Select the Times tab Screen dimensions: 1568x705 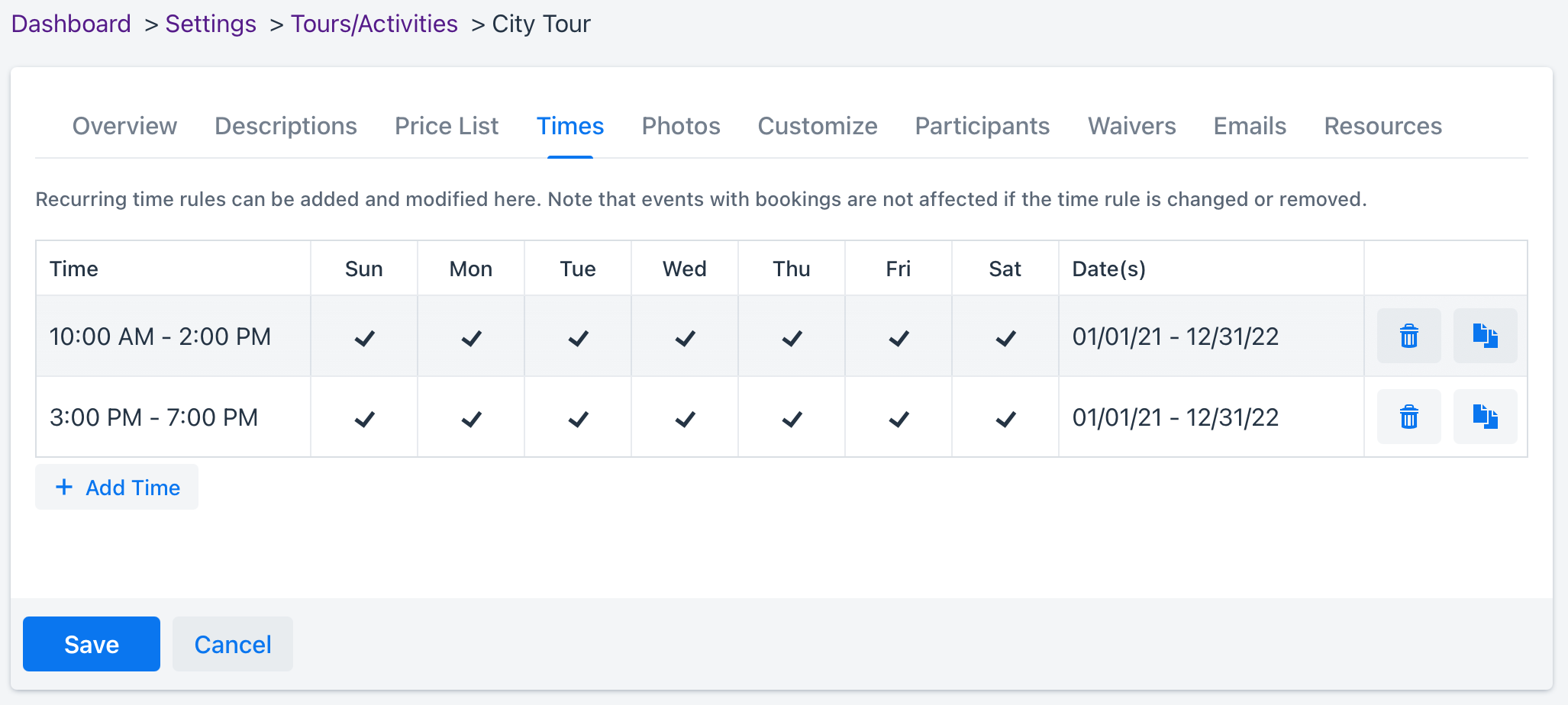[x=570, y=126]
